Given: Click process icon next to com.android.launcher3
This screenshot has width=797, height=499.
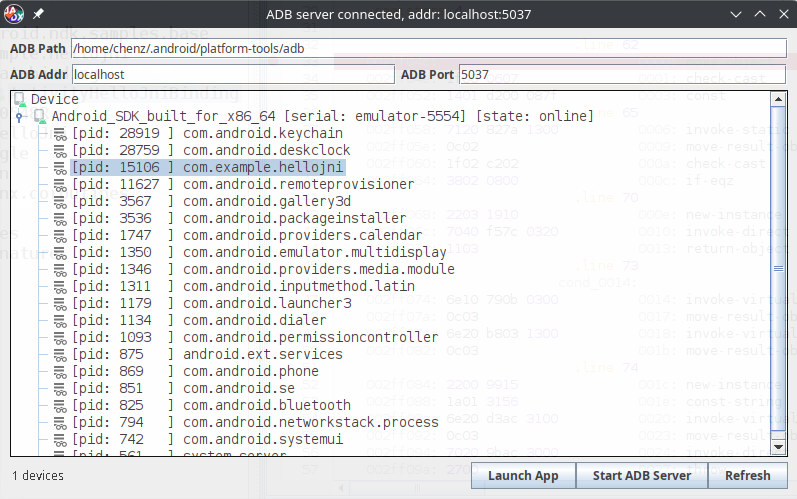Looking at the screenshot, I should (x=60, y=303).
